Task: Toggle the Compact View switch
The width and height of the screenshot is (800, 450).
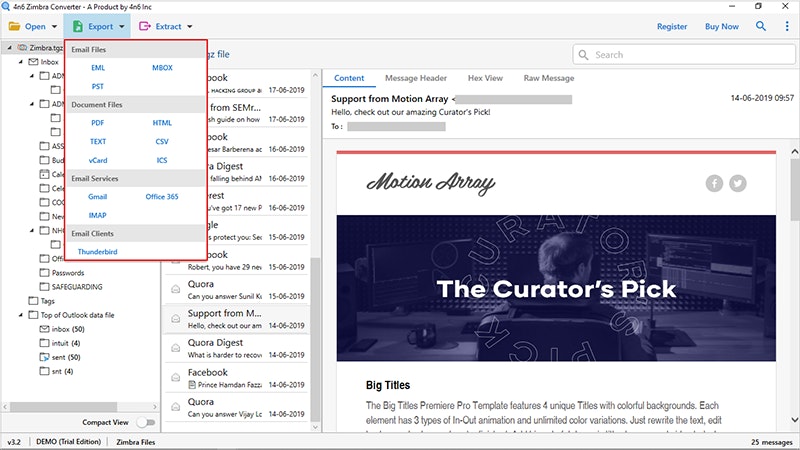Action: (146, 422)
